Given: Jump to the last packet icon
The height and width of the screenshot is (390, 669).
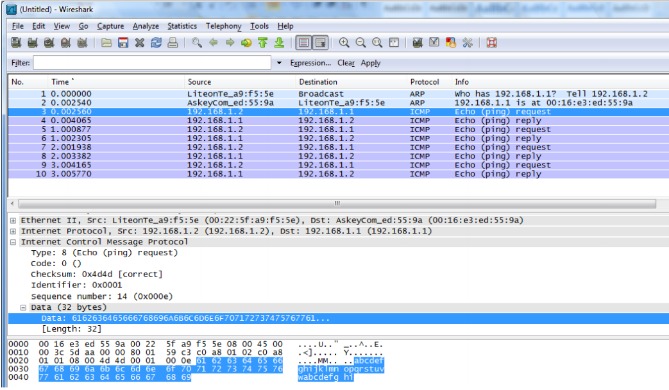Looking at the screenshot, I should point(279,43).
